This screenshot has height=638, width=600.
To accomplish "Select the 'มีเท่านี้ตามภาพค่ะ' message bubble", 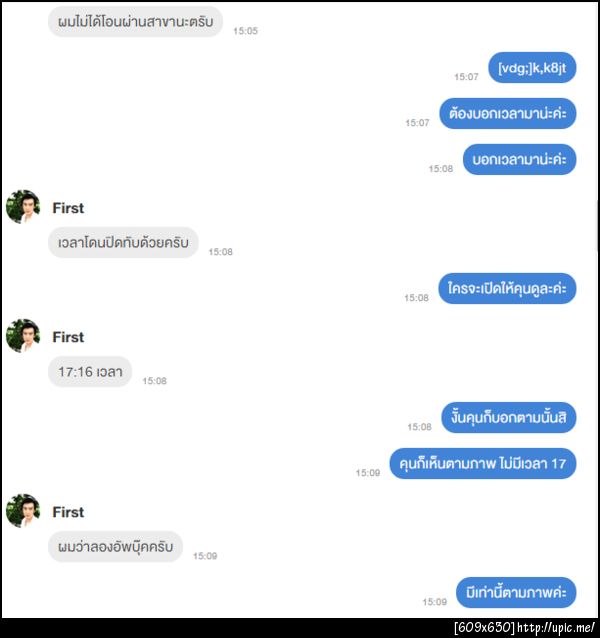I will tap(516, 592).
